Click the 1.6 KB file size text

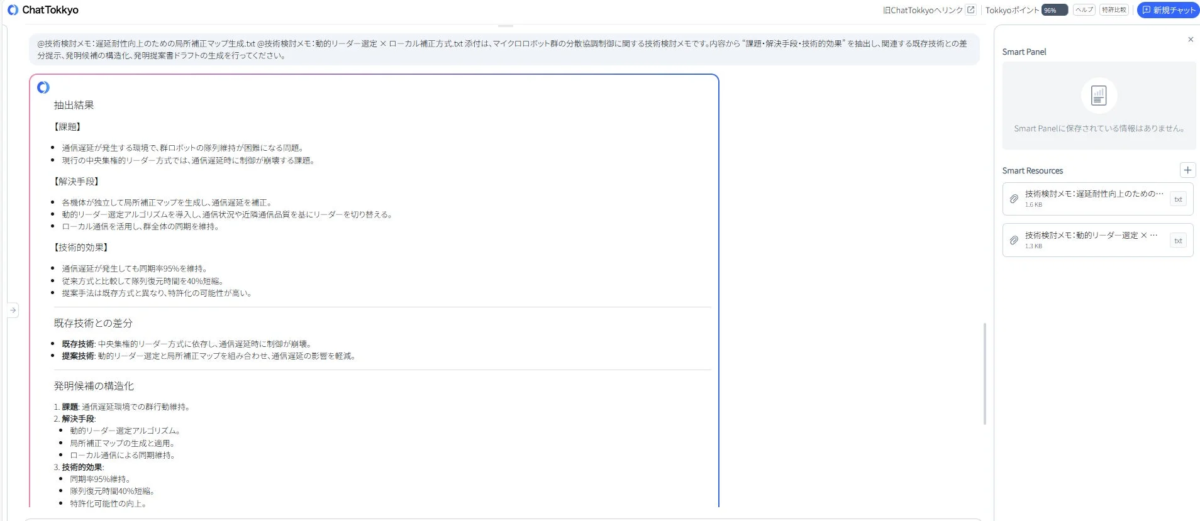[1033, 204]
